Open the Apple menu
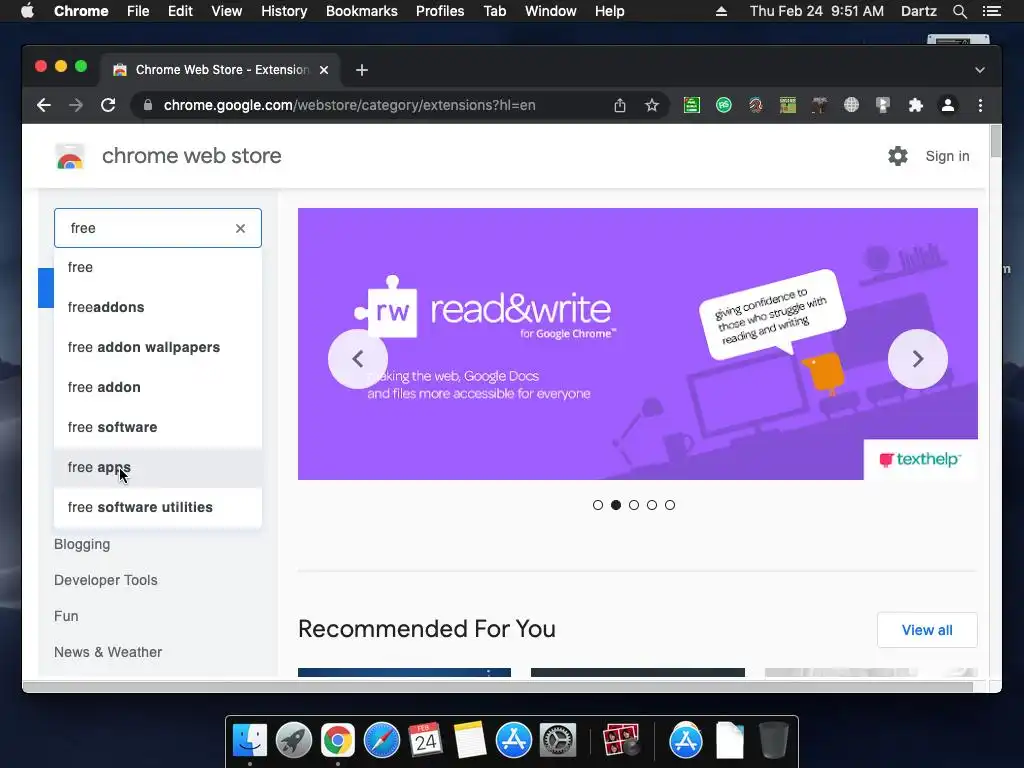 (x=27, y=11)
